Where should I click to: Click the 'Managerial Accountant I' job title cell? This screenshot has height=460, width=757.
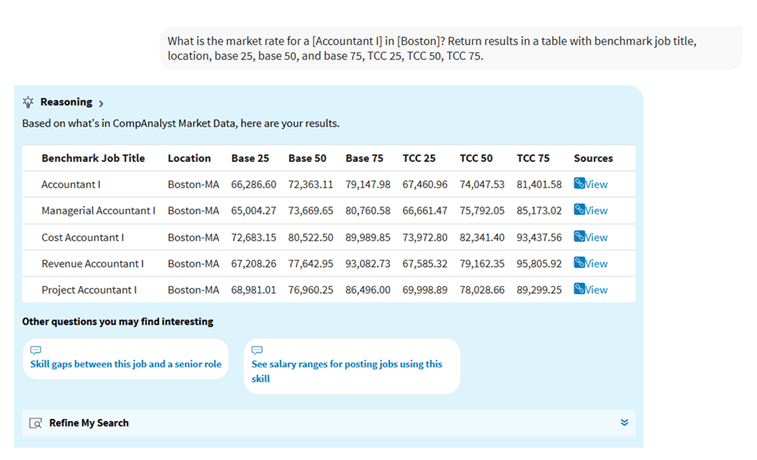point(98,210)
